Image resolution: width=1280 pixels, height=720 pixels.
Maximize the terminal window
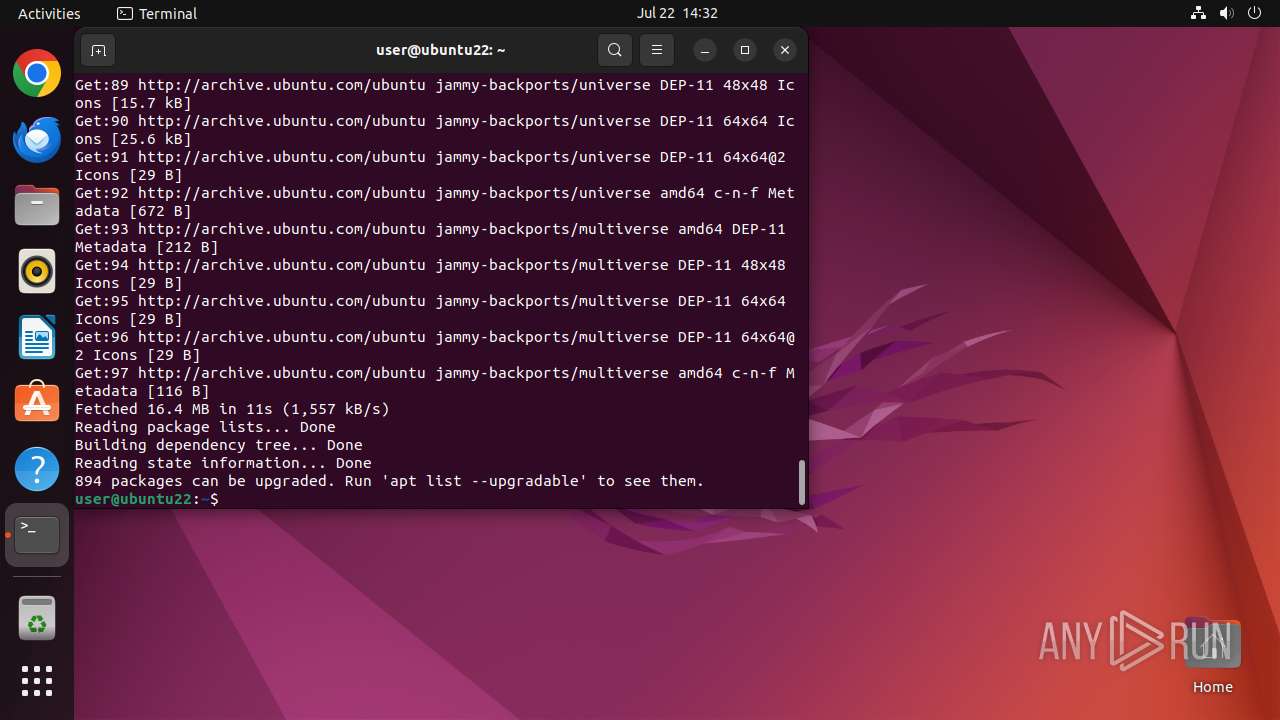pos(745,50)
